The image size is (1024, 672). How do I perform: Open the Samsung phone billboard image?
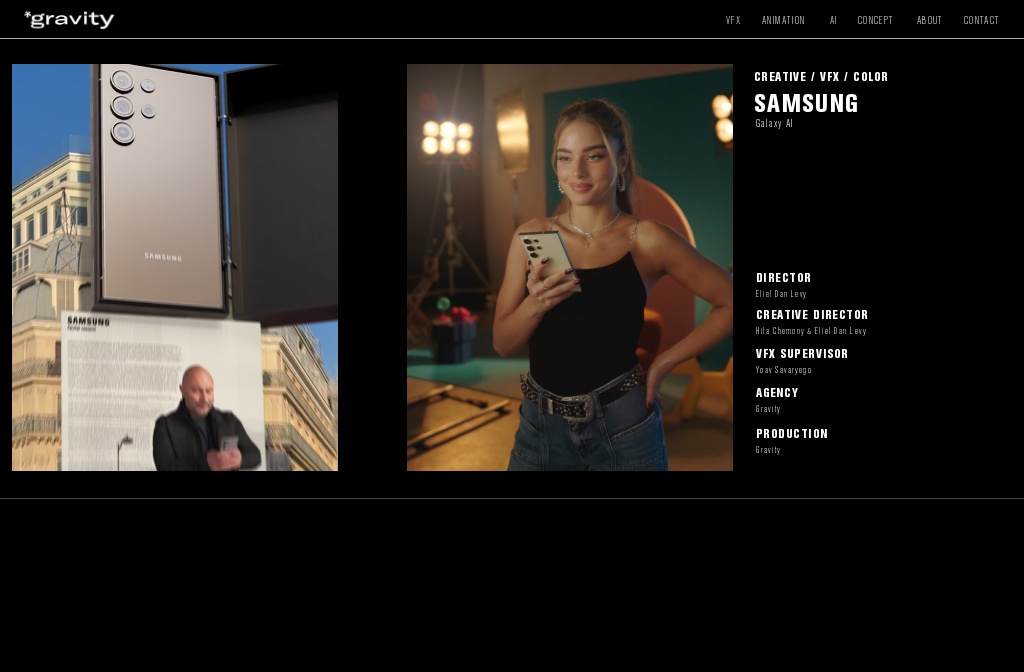point(175,267)
